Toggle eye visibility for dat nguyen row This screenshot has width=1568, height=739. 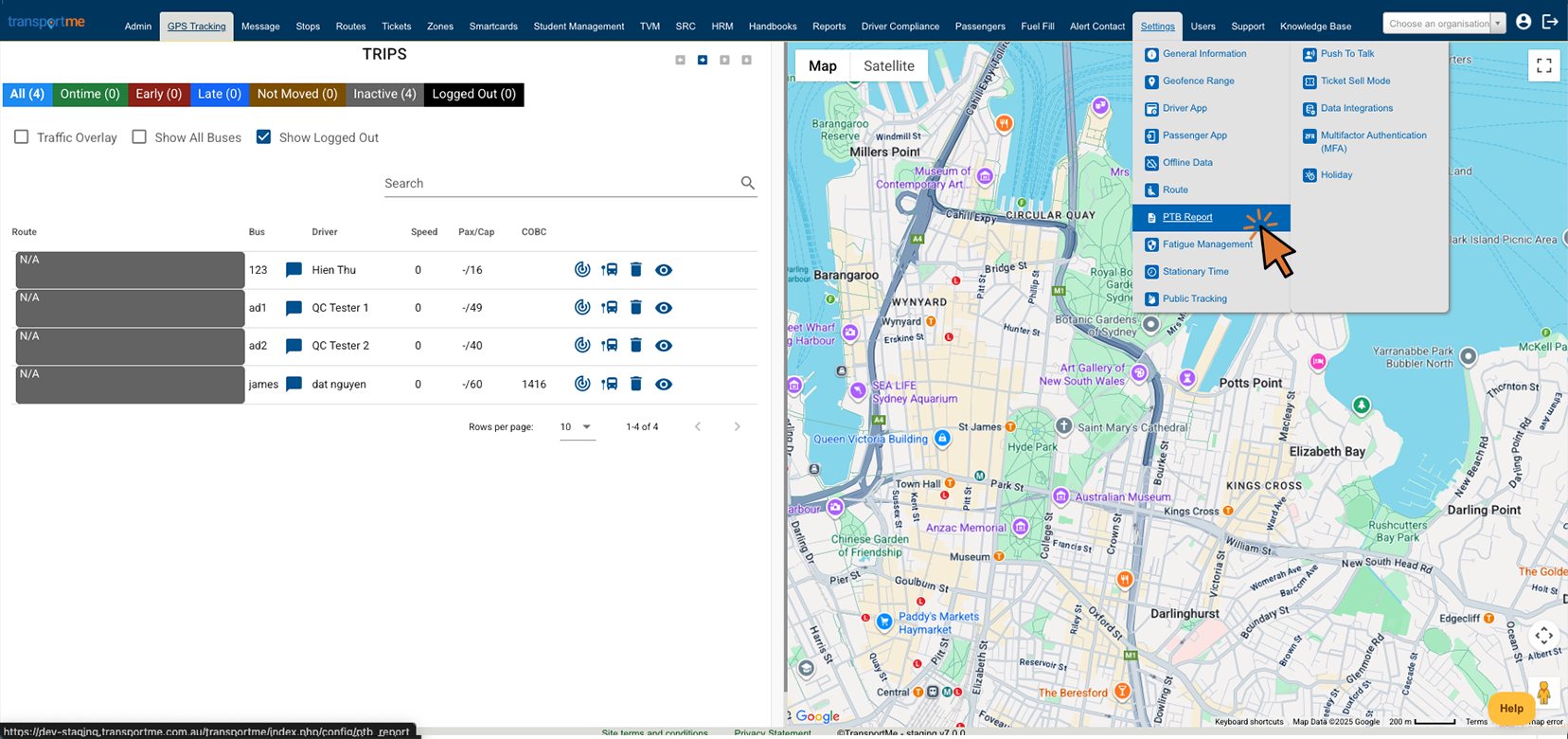pos(664,384)
